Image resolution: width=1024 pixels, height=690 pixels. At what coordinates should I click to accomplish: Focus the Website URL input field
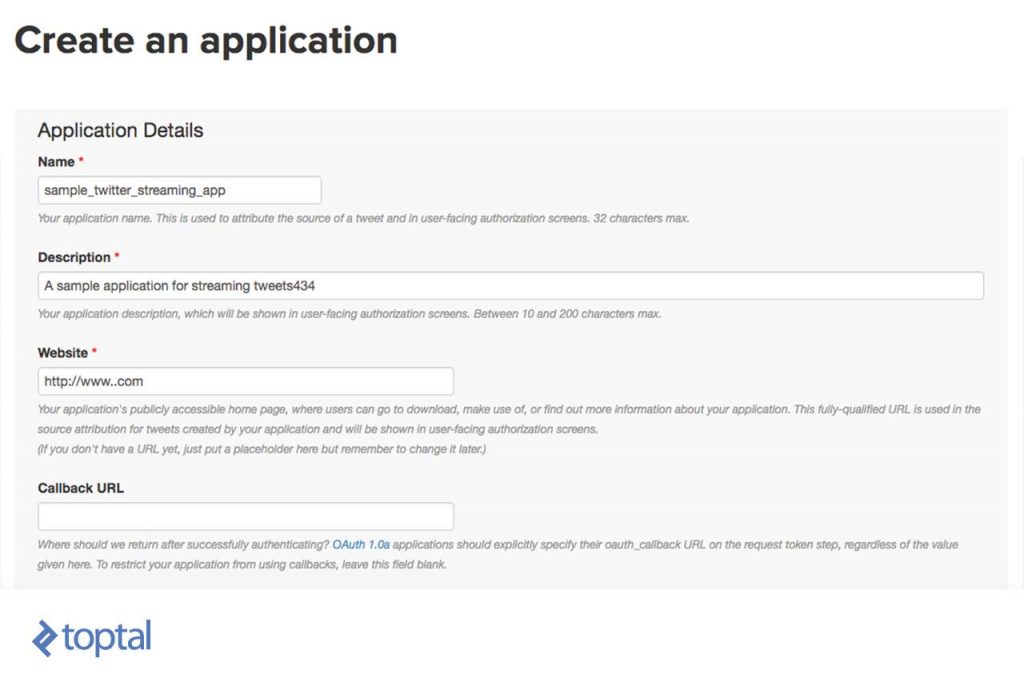coord(245,381)
